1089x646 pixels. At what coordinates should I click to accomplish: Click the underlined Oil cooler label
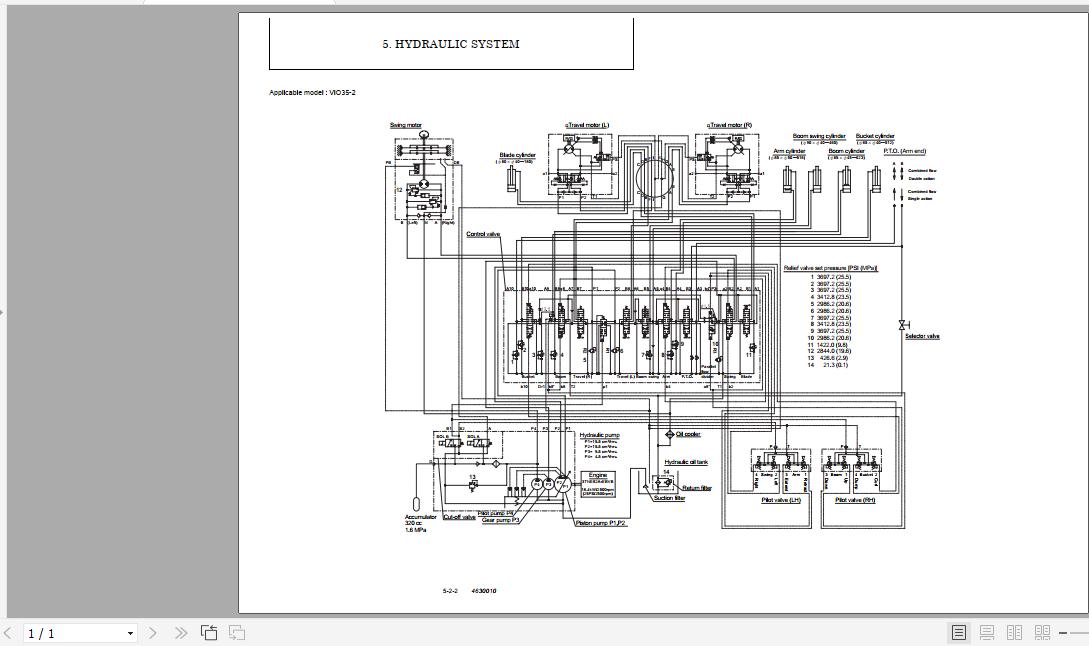pos(688,433)
